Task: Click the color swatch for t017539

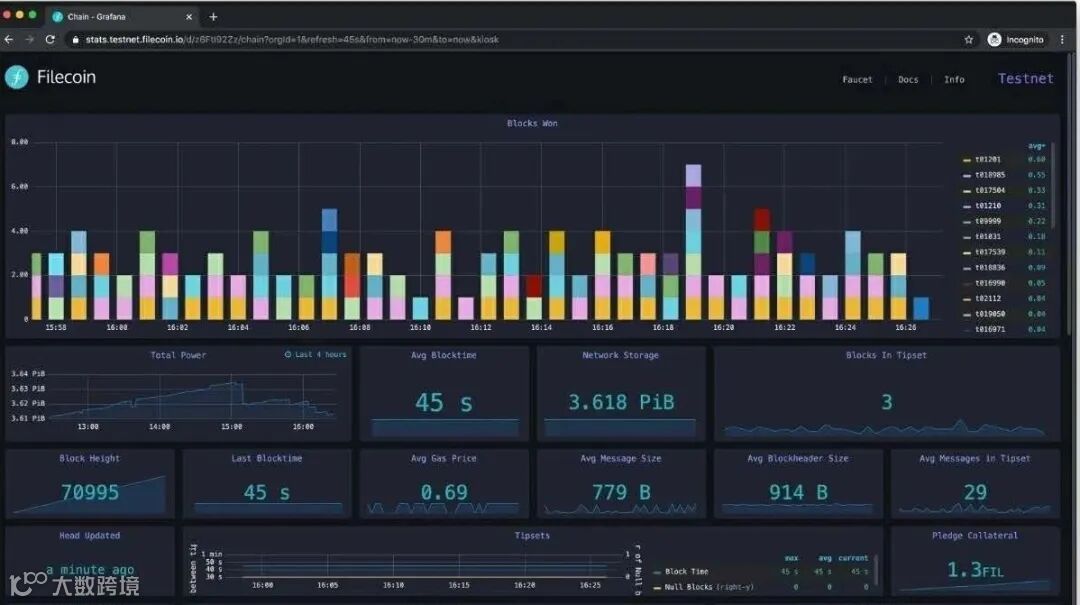Action: click(966, 253)
